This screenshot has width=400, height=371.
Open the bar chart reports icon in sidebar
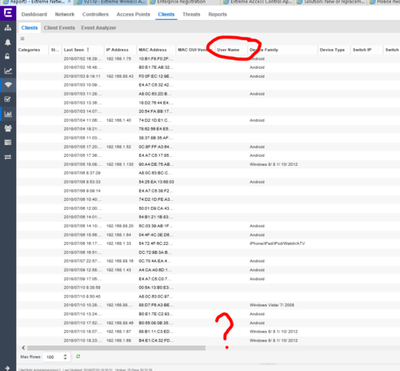(8, 114)
